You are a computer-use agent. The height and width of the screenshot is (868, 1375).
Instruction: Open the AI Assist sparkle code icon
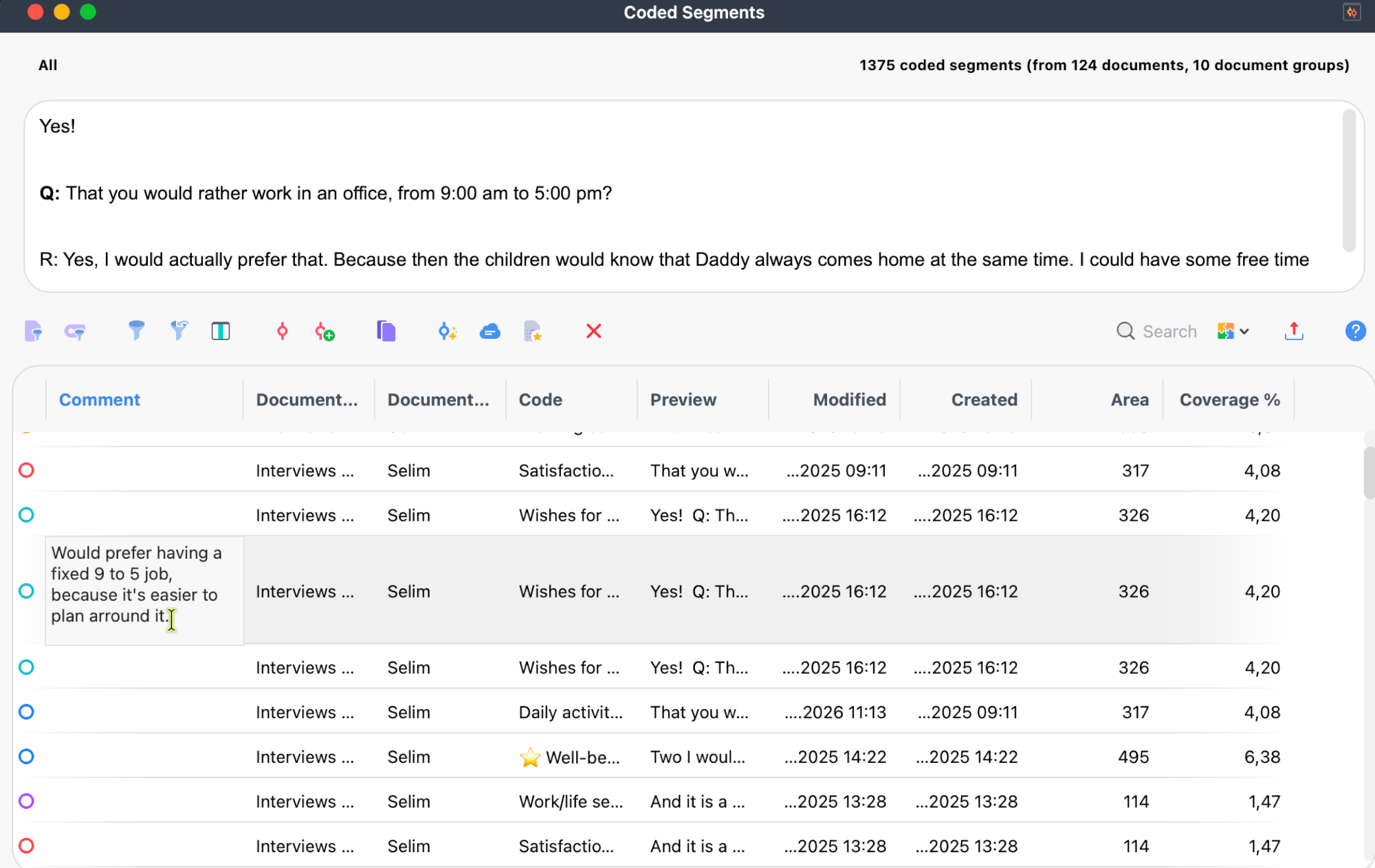tap(448, 331)
